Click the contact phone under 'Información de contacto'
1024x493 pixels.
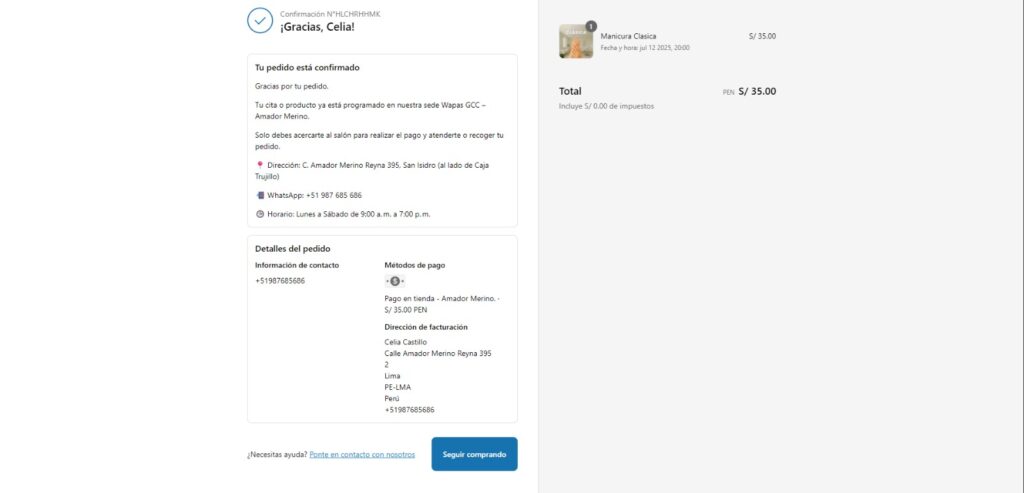coord(280,281)
